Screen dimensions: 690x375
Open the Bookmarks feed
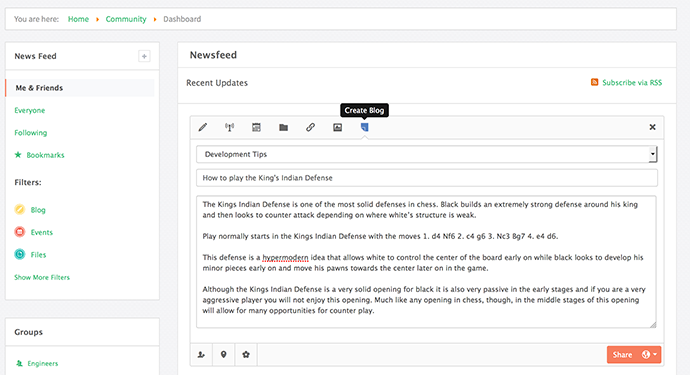[45, 155]
